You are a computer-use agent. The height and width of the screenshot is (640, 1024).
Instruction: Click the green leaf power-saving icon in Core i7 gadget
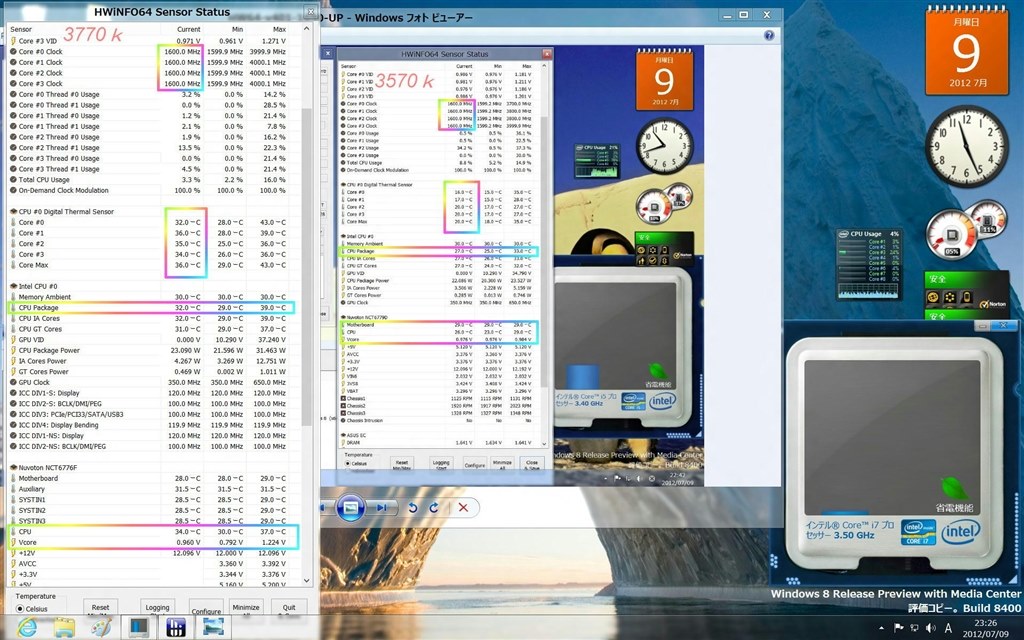point(955,488)
